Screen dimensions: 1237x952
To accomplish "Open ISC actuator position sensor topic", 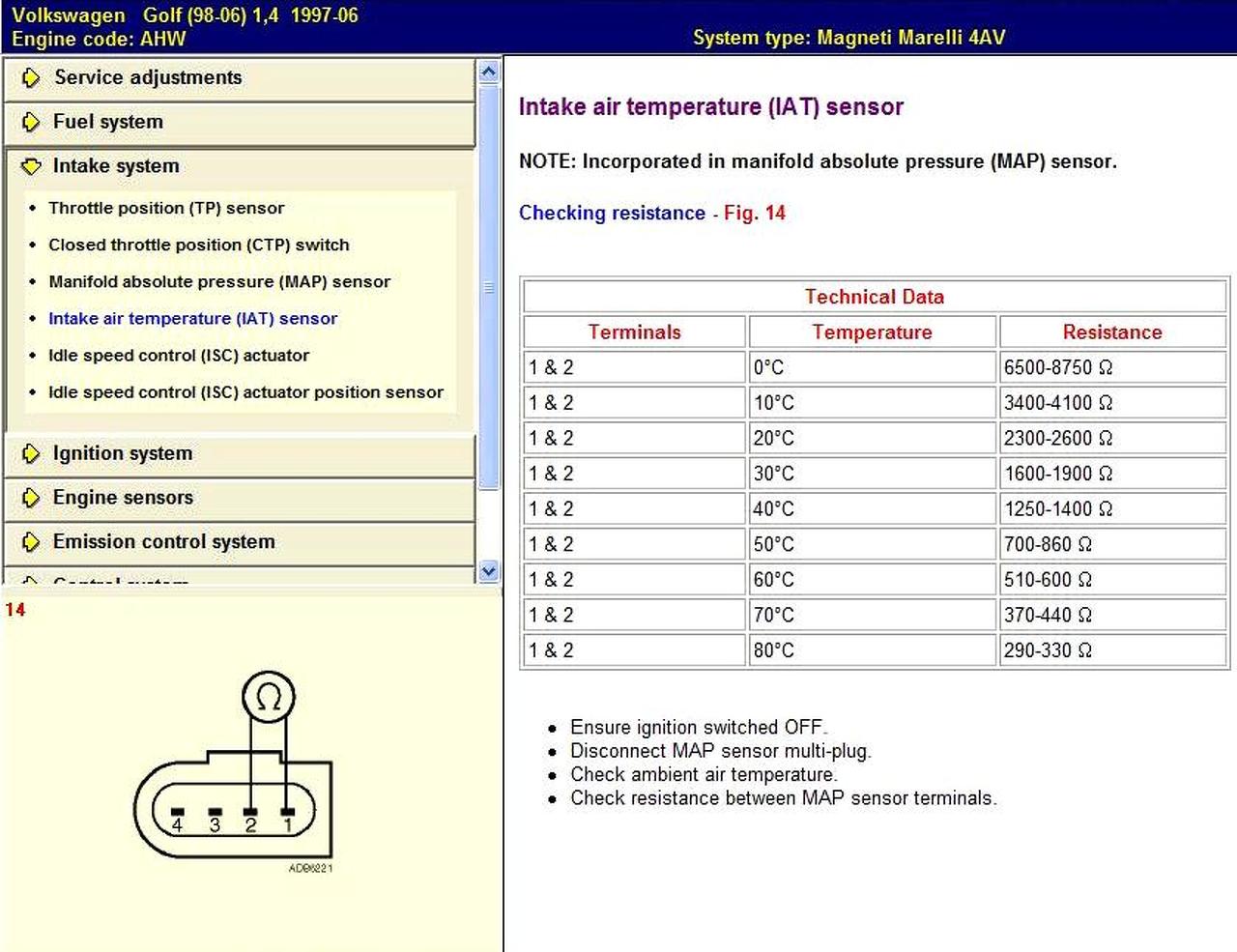I will (245, 391).
